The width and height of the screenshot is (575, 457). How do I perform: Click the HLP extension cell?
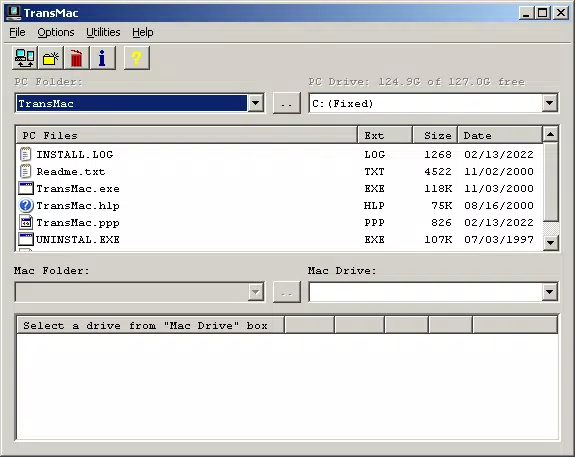tap(374, 205)
